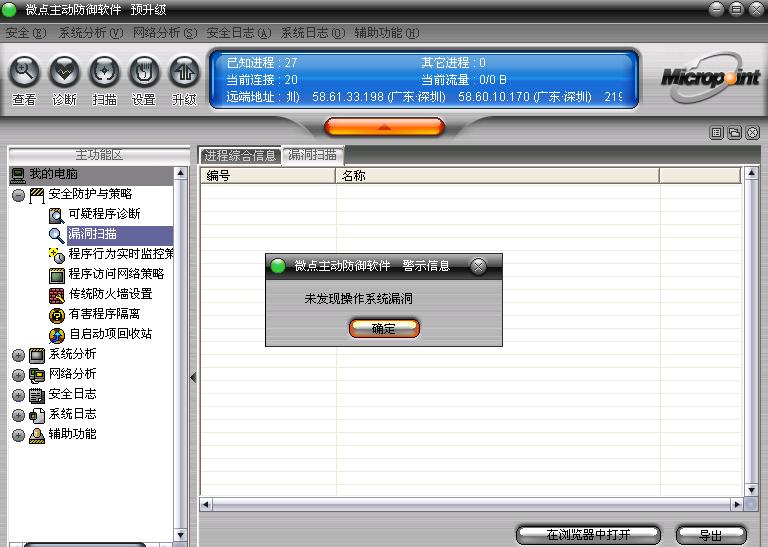The image size is (768, 547).
Task: Click the circled X panel close icon
Action: click(x=752, y=132)
